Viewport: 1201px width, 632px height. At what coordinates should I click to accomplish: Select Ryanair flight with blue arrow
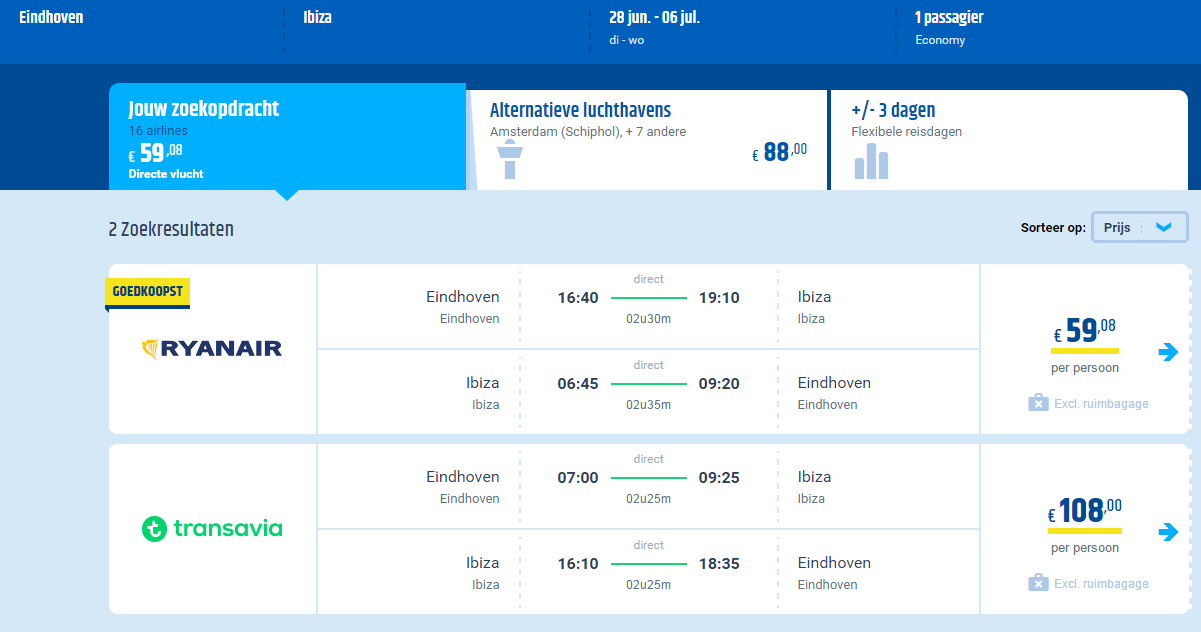(x=1168, y=352)
